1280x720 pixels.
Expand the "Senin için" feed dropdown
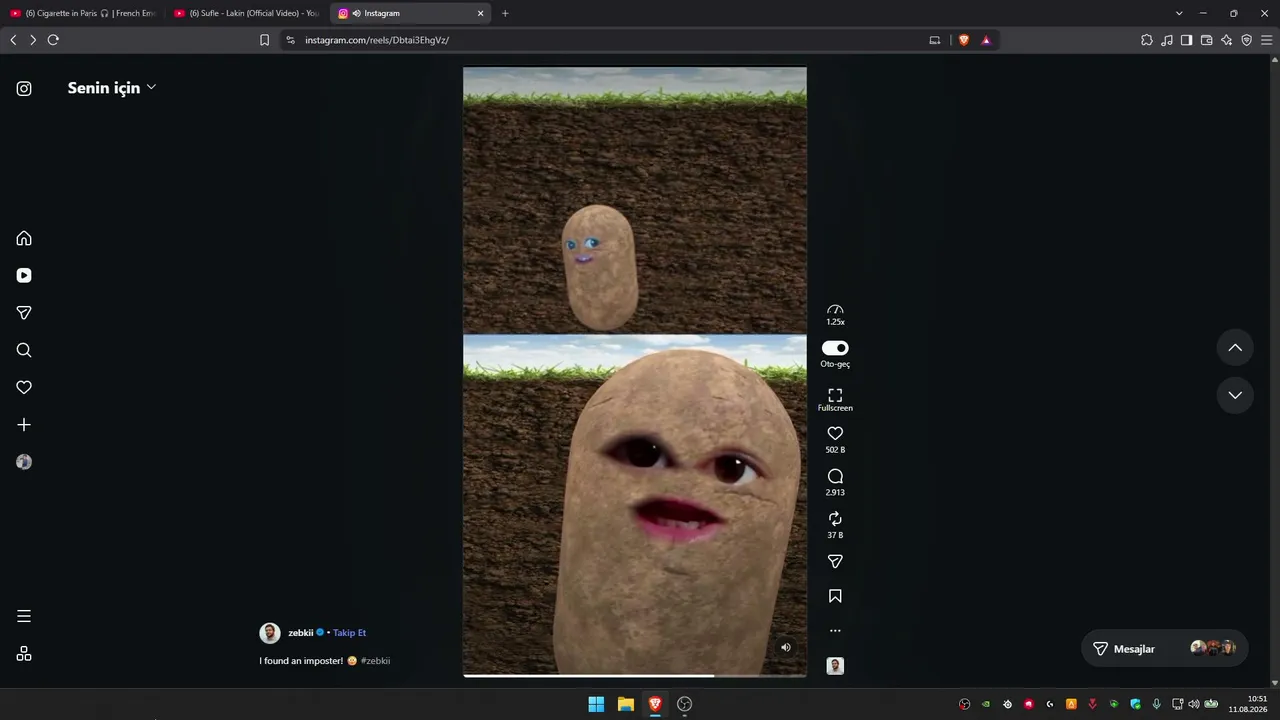pyautogui.click(x=112, y=88)
